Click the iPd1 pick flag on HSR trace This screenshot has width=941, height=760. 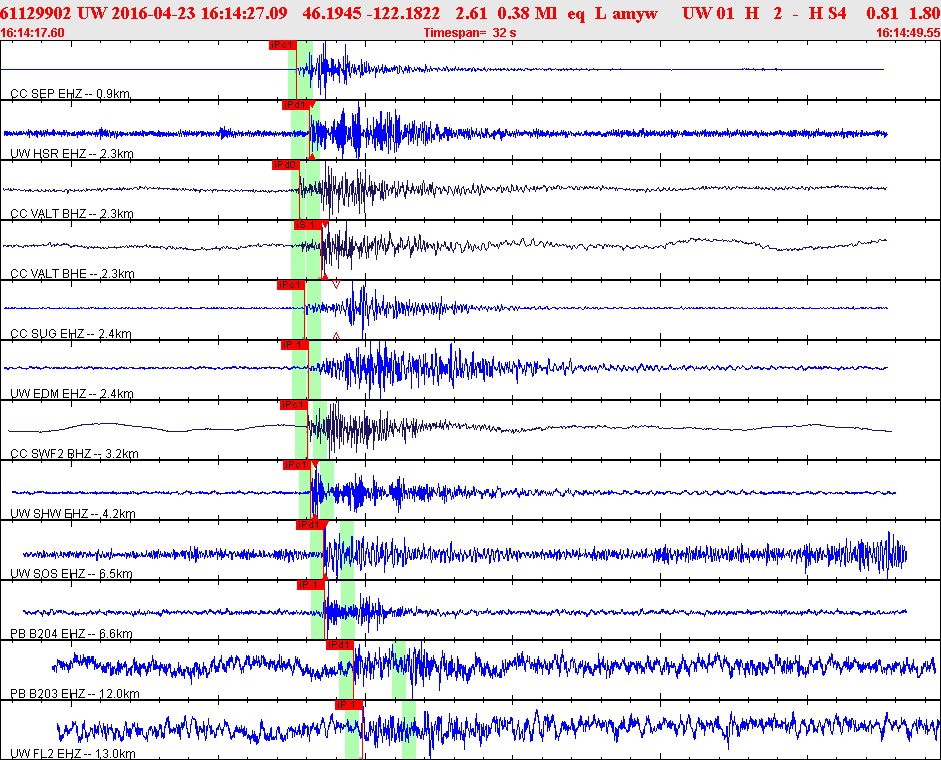[296, 105]
